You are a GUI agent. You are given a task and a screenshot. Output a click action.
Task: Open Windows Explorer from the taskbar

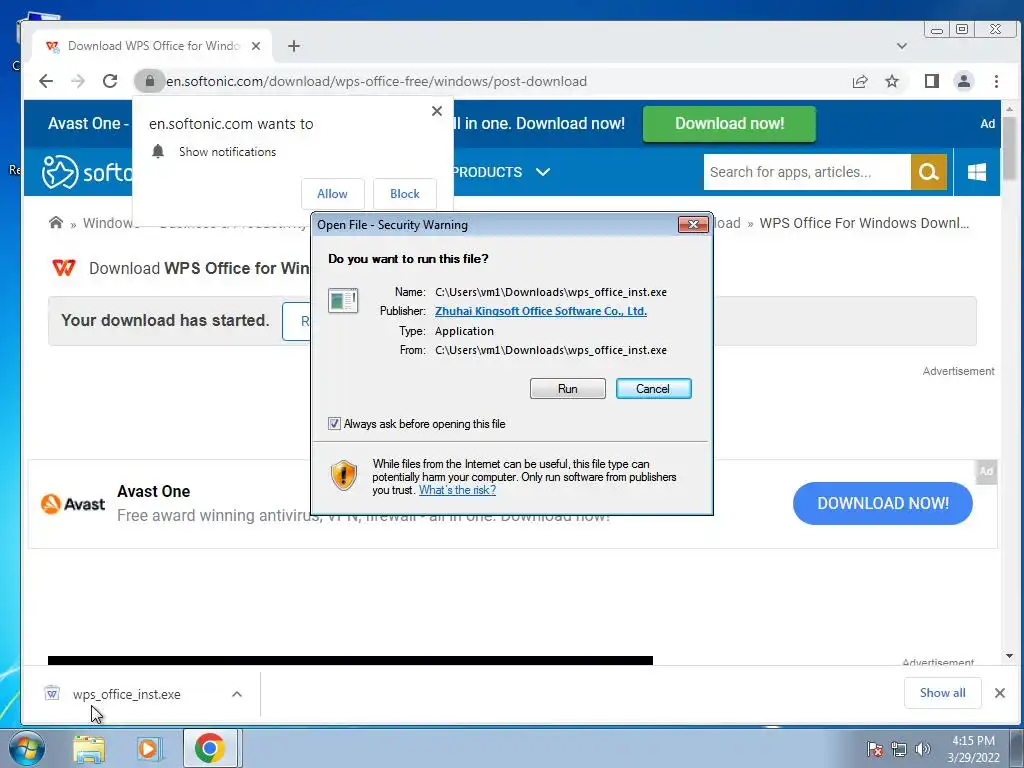[x=89, y=748]
